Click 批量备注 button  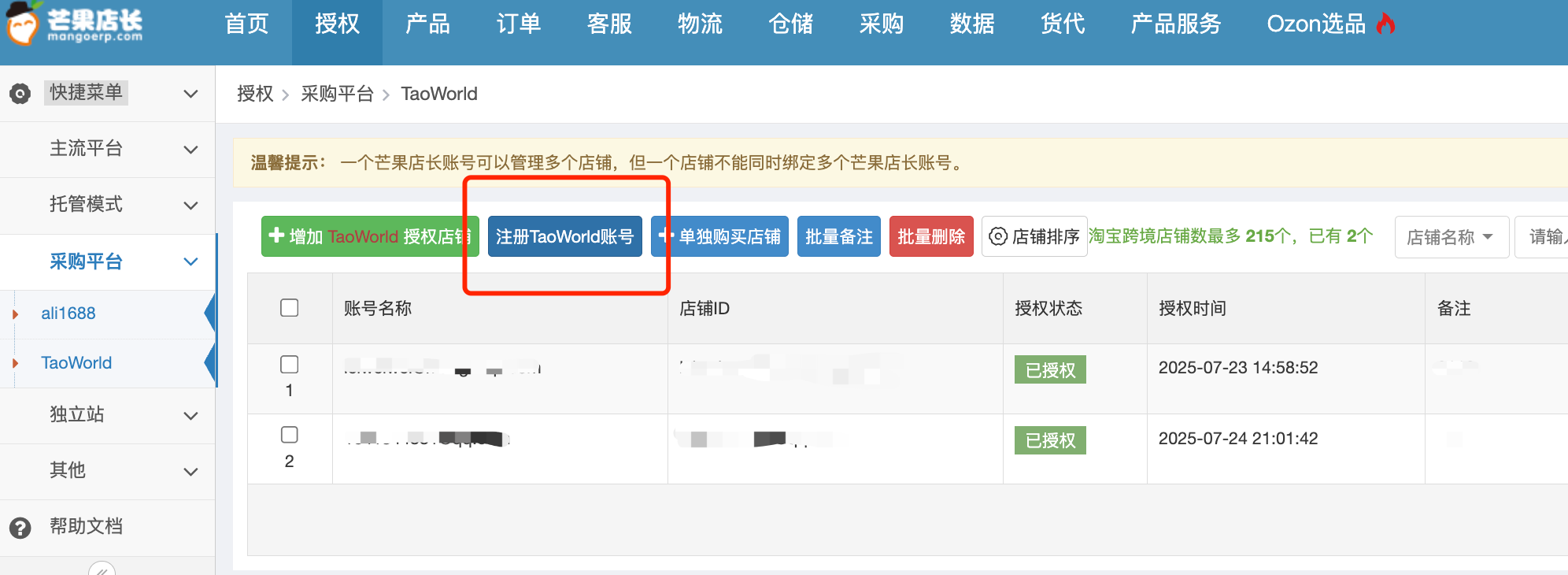tap(839, 236)
